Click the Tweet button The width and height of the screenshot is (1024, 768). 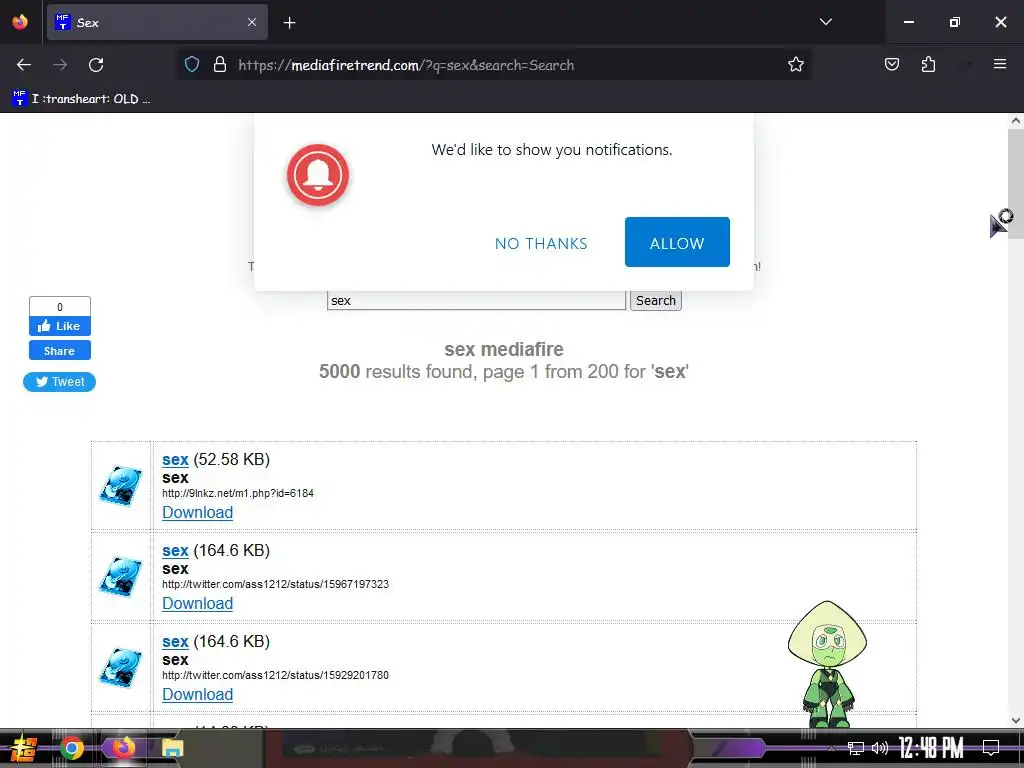(59, 382)
